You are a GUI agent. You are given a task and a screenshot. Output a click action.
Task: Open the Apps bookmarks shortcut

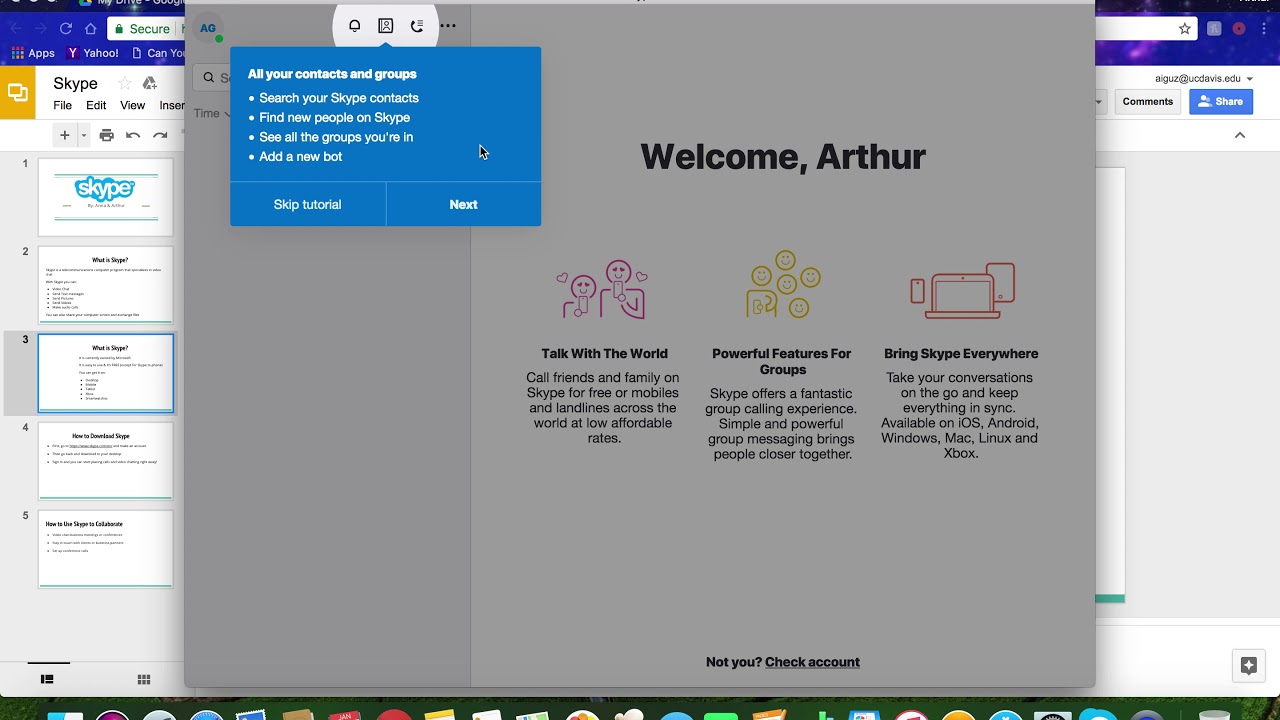click(x=33, y=53)
